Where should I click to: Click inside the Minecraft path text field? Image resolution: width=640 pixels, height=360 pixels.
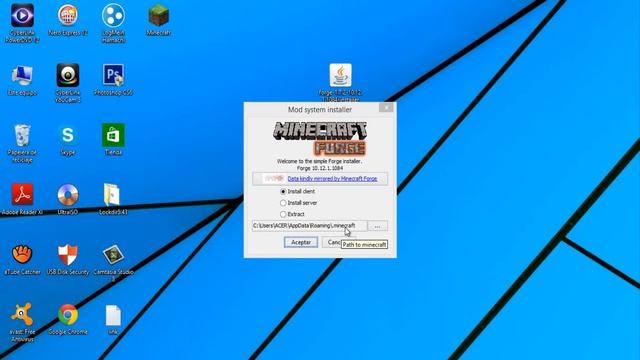(309, 226)
